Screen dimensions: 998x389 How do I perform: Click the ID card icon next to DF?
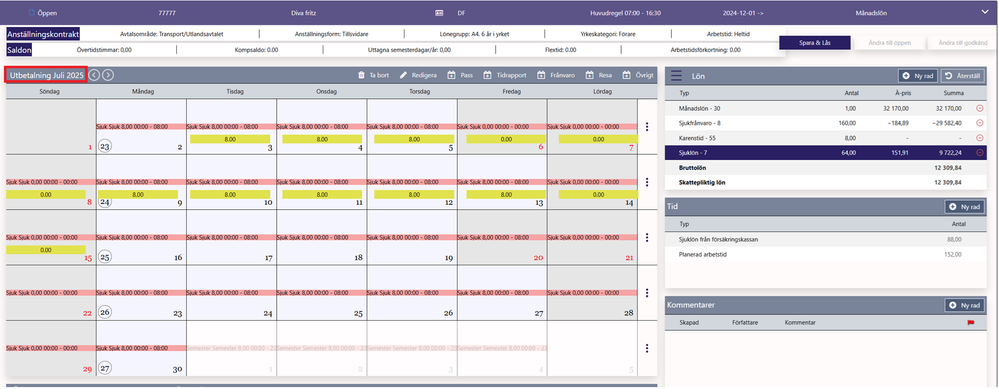point(439,12)
